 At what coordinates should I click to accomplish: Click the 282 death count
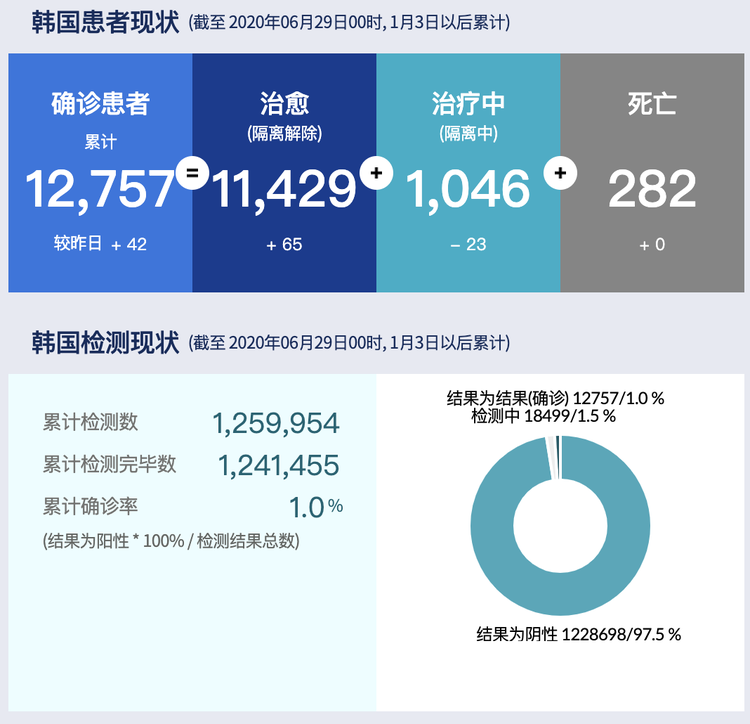pyautogui.click(x=652, y=189)
